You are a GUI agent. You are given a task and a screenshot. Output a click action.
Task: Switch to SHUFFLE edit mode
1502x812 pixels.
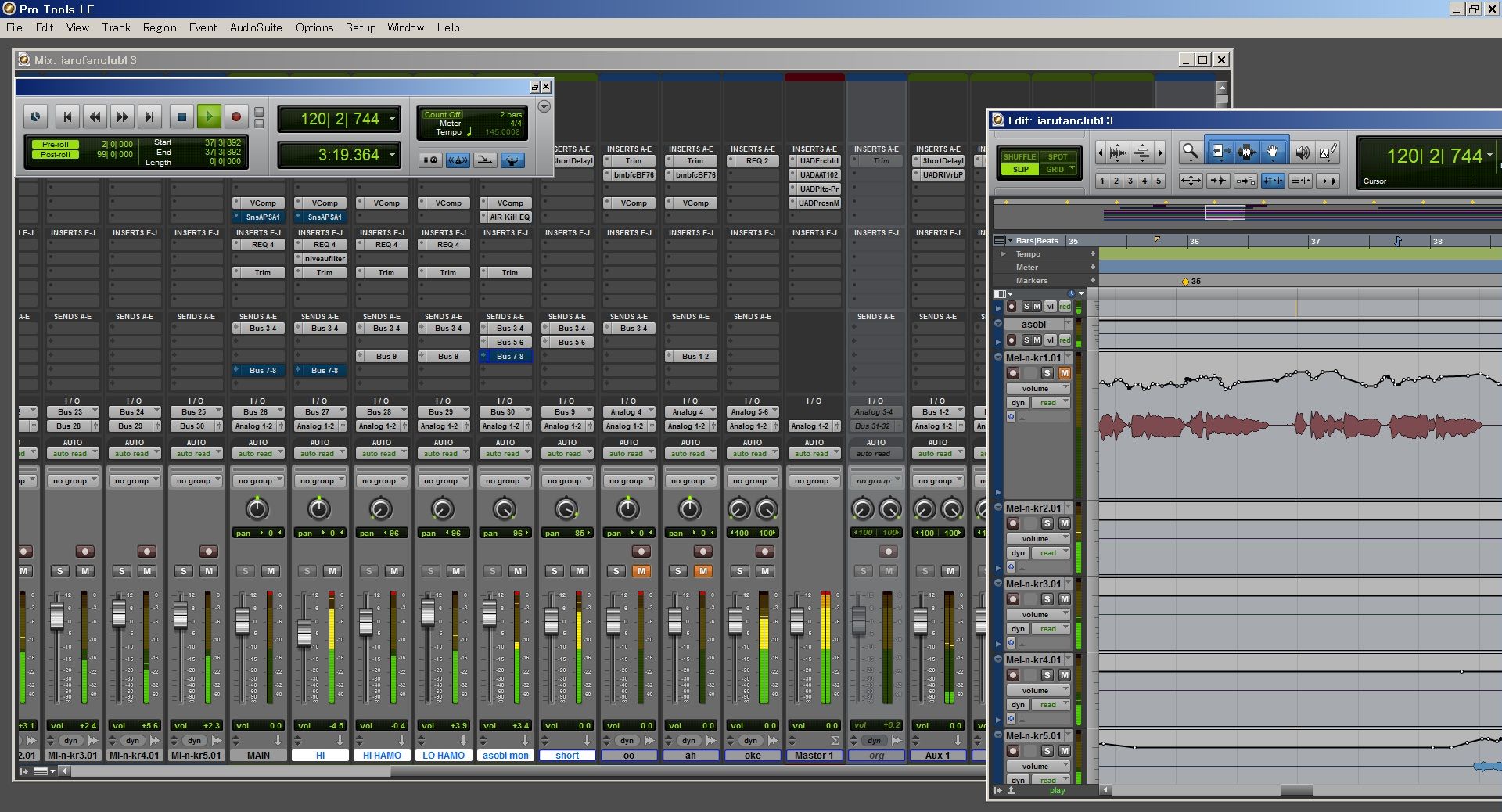(1019, 156)
